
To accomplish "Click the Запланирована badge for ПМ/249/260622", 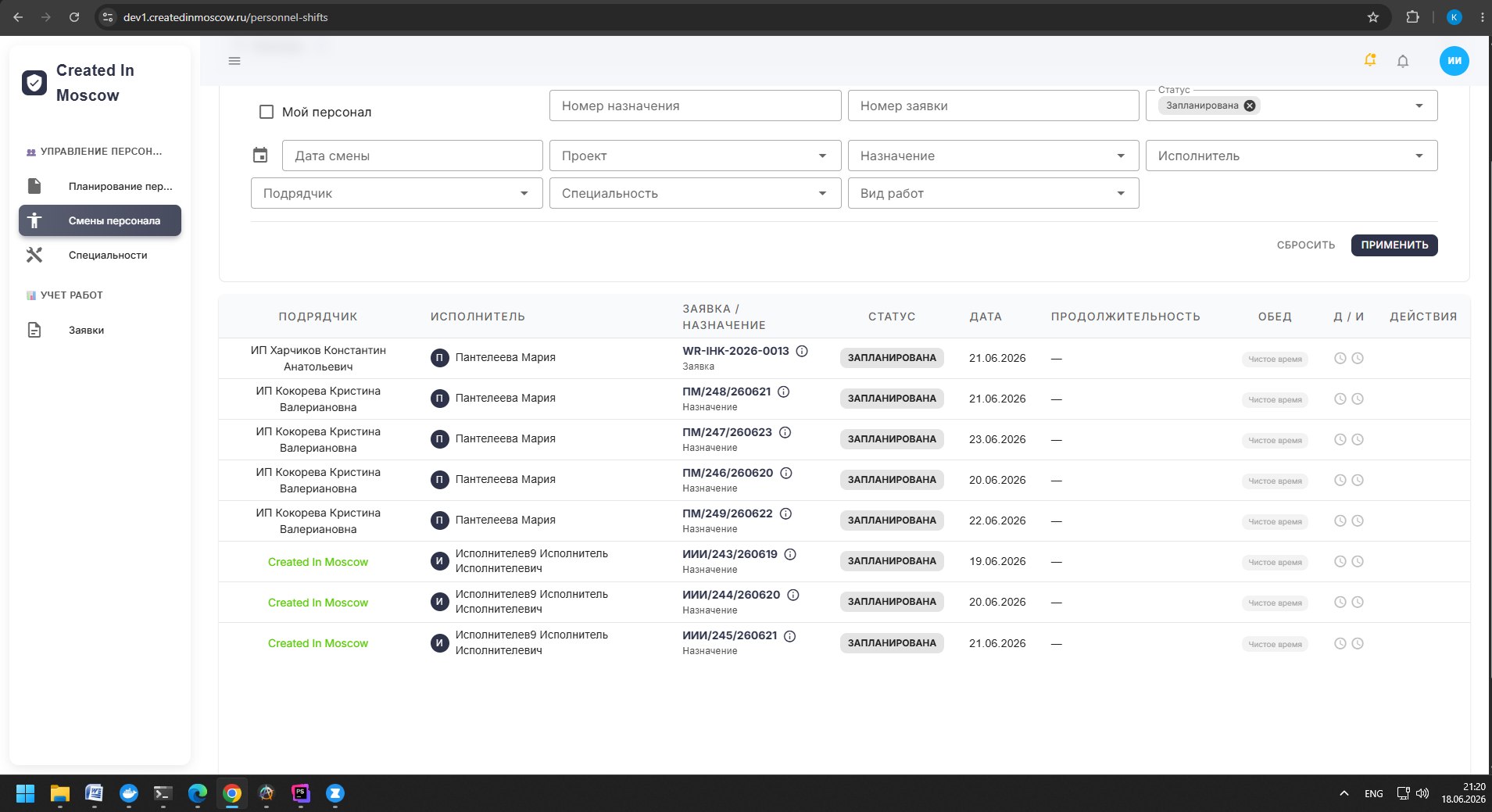I will (x=892, y=520).
